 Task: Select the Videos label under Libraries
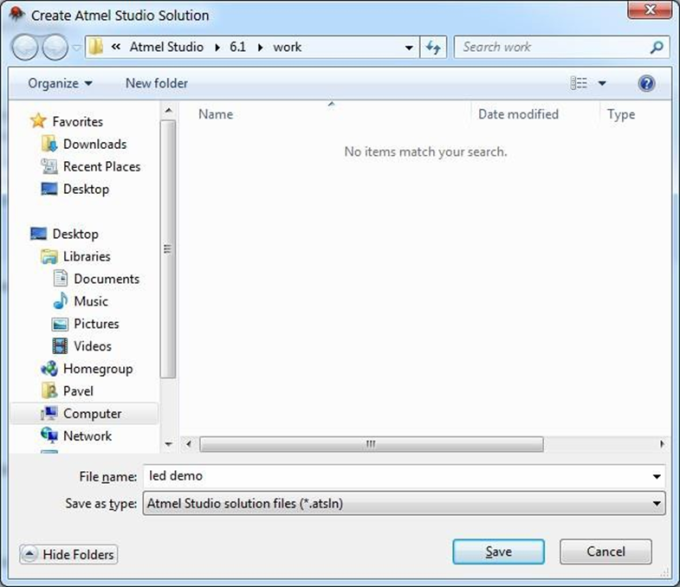click(92, 346)
